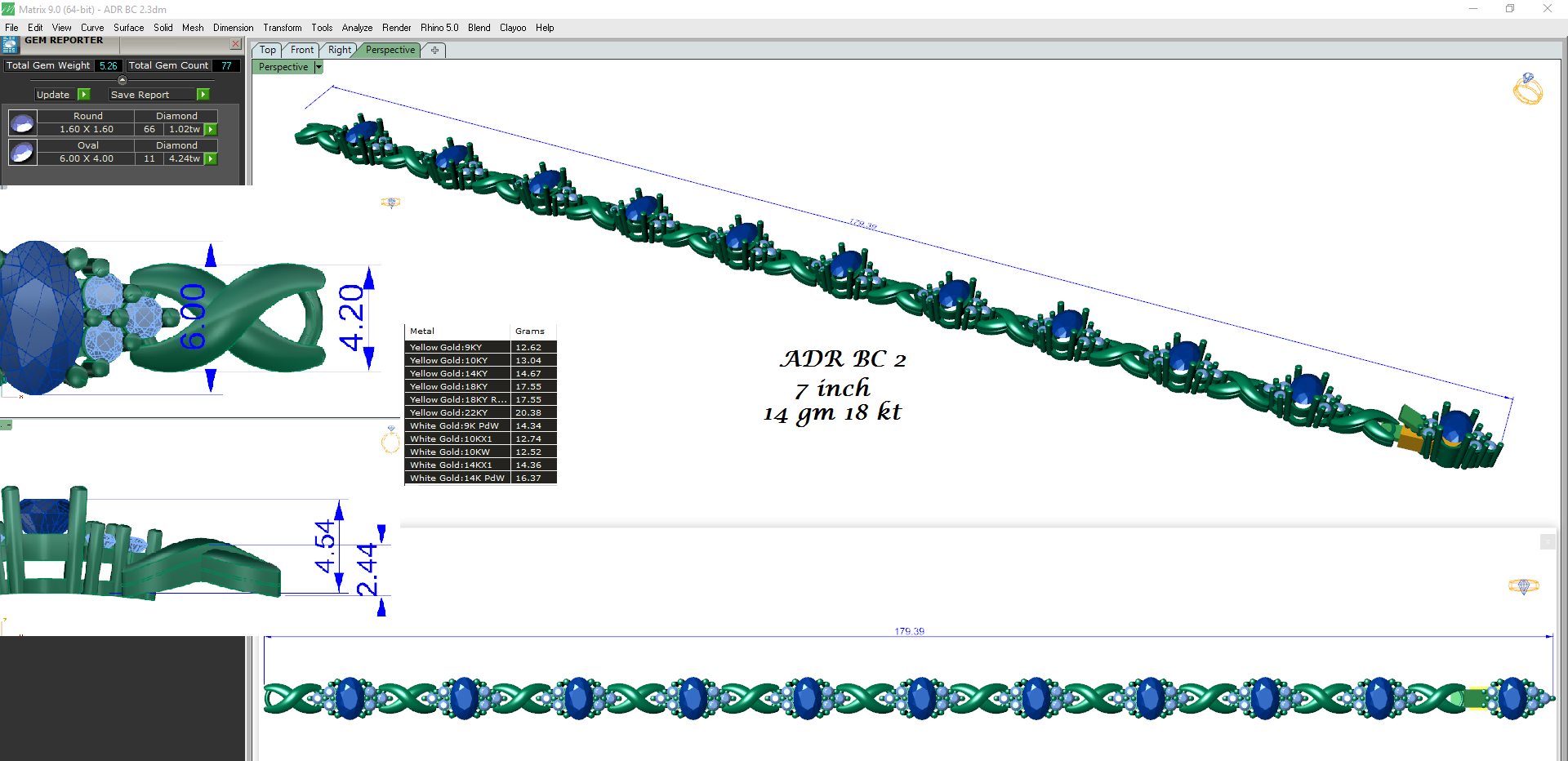Click the Gem Reporter panel icon
The height and width of the screenshot is (761, 1568).
10,44
